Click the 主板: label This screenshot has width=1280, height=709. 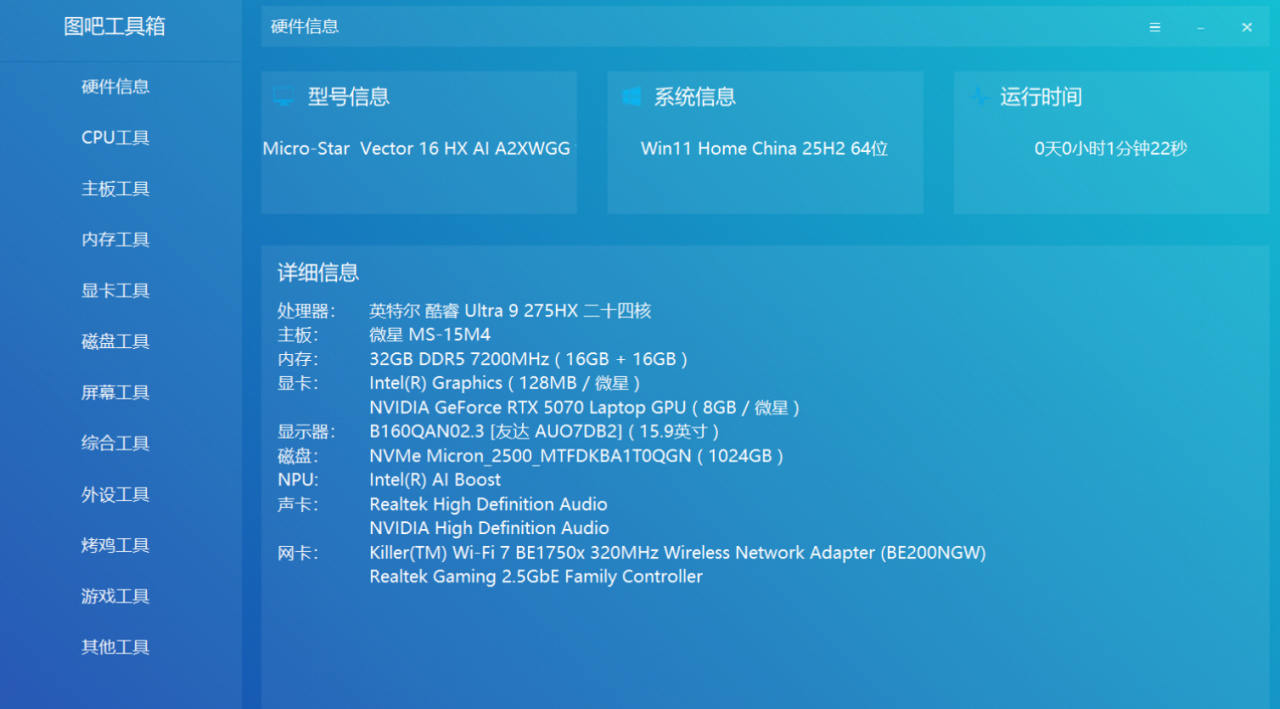[297, 335]
